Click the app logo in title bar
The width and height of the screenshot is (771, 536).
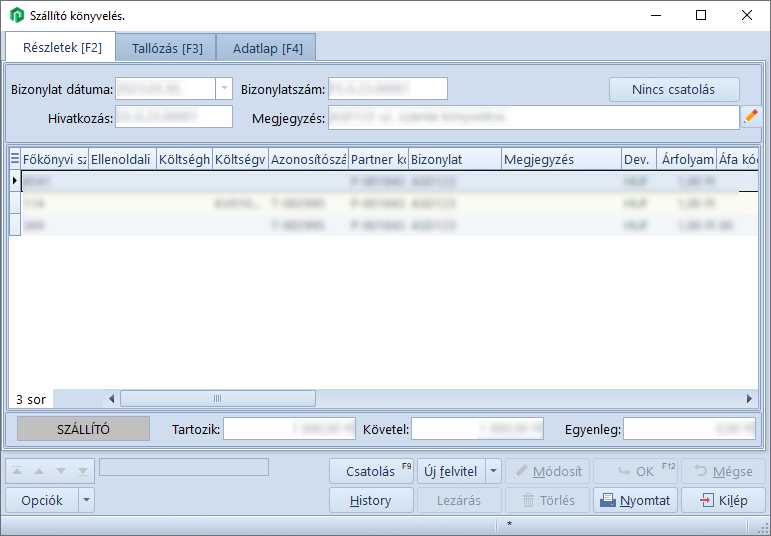click(x=16, y=15)
